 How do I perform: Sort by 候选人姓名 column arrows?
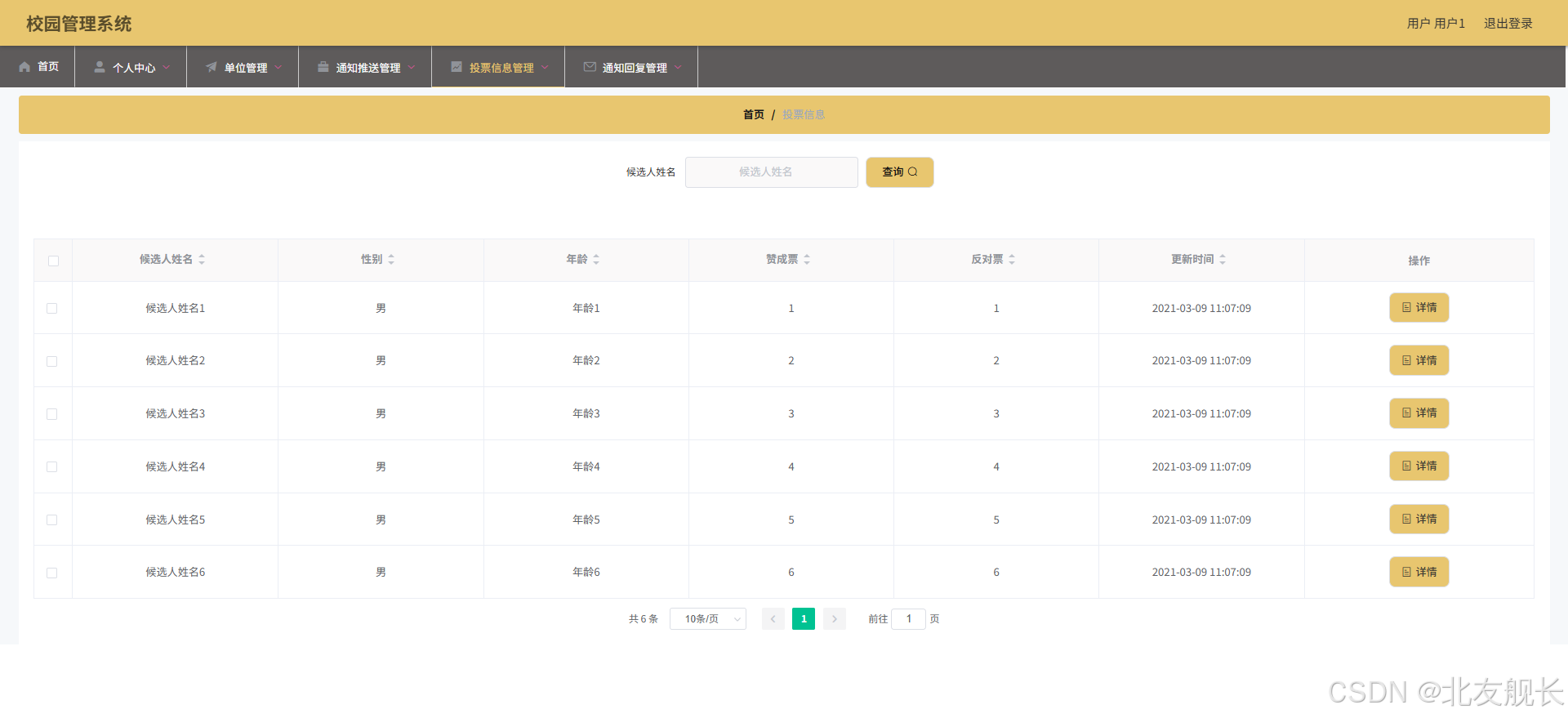[x=202, y=259]
